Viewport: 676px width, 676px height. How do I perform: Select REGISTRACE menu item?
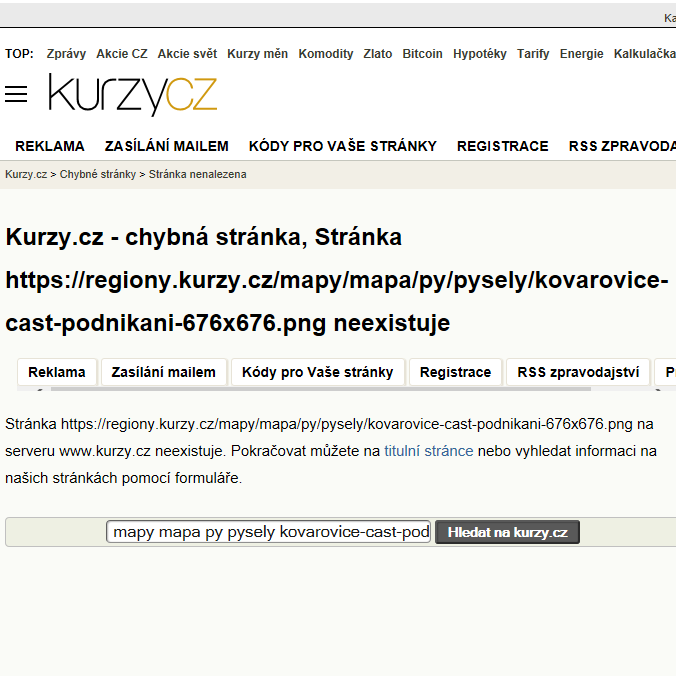(503, 146)
